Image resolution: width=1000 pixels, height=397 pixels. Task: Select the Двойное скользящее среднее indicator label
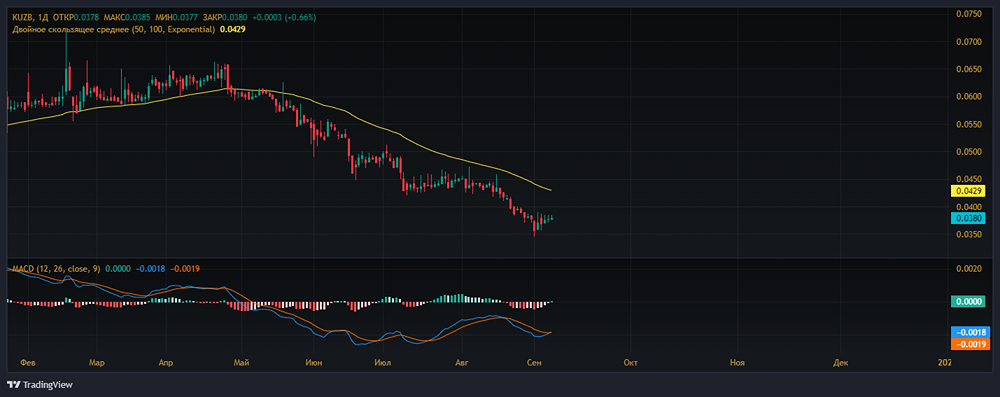tap(114, 29)
